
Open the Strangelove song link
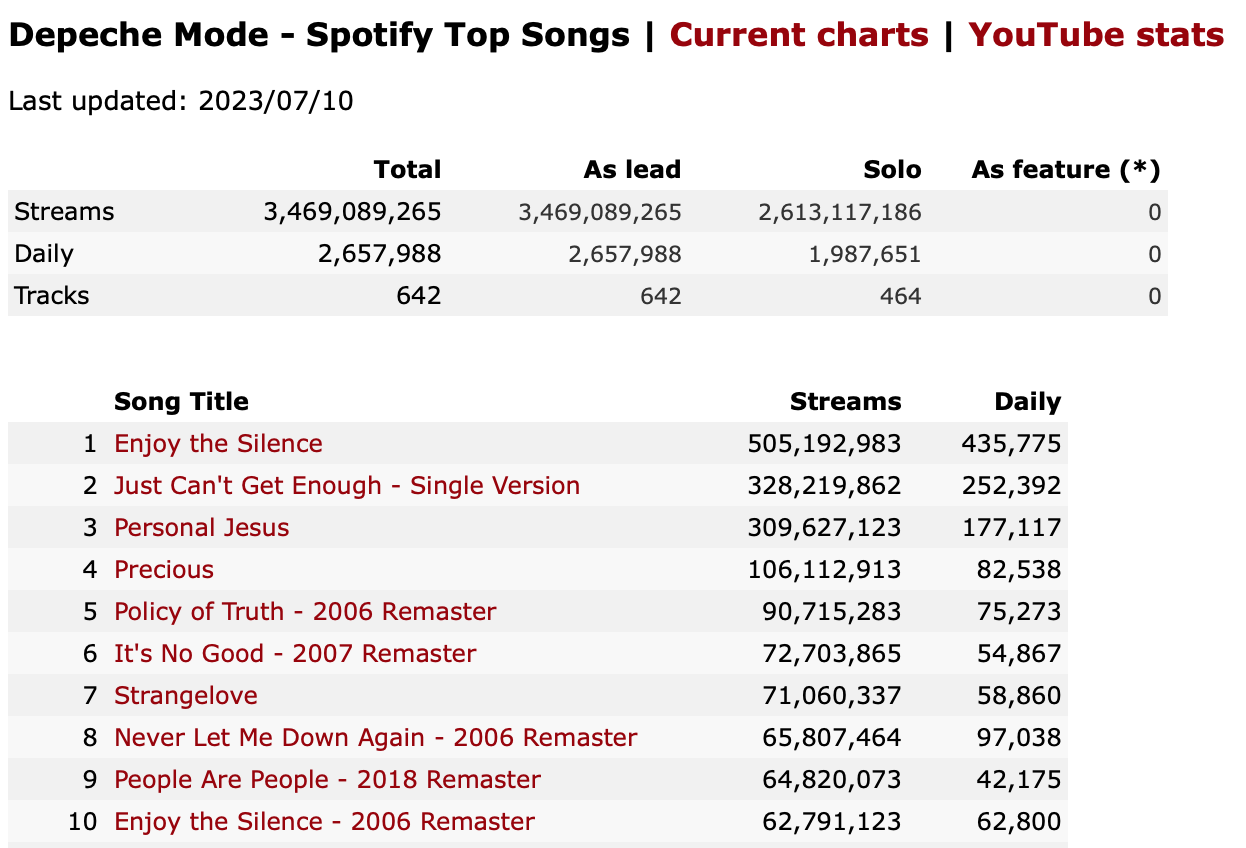pos(186,696)
